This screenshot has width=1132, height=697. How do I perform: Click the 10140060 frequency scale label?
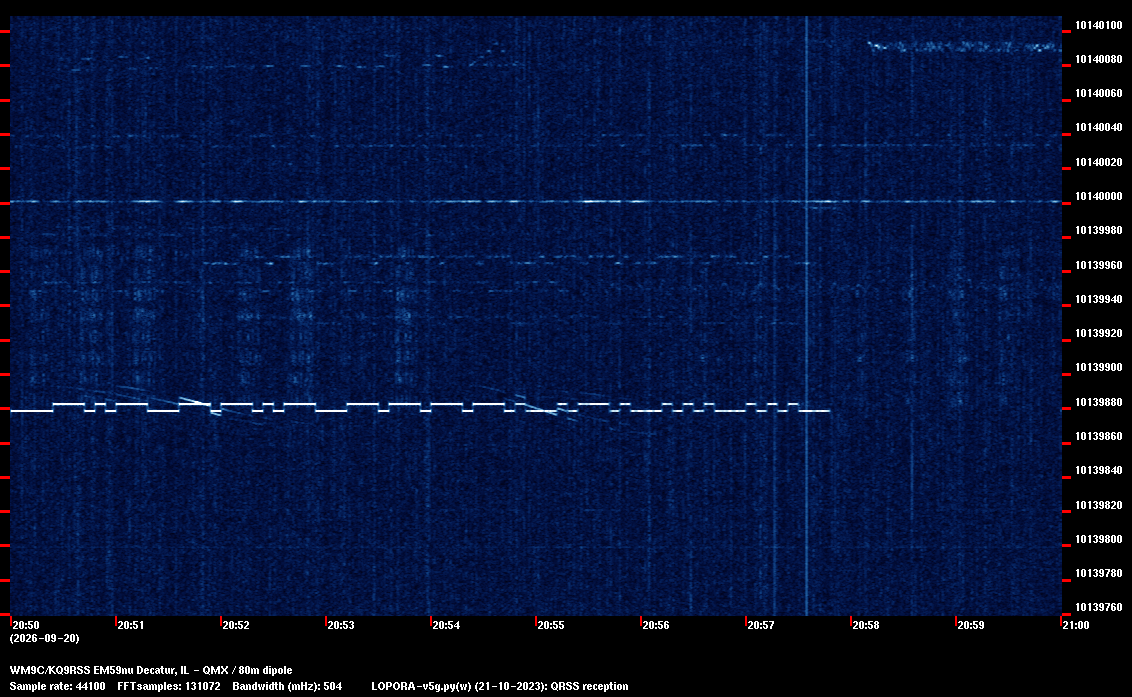click(x=1099, y=93)
